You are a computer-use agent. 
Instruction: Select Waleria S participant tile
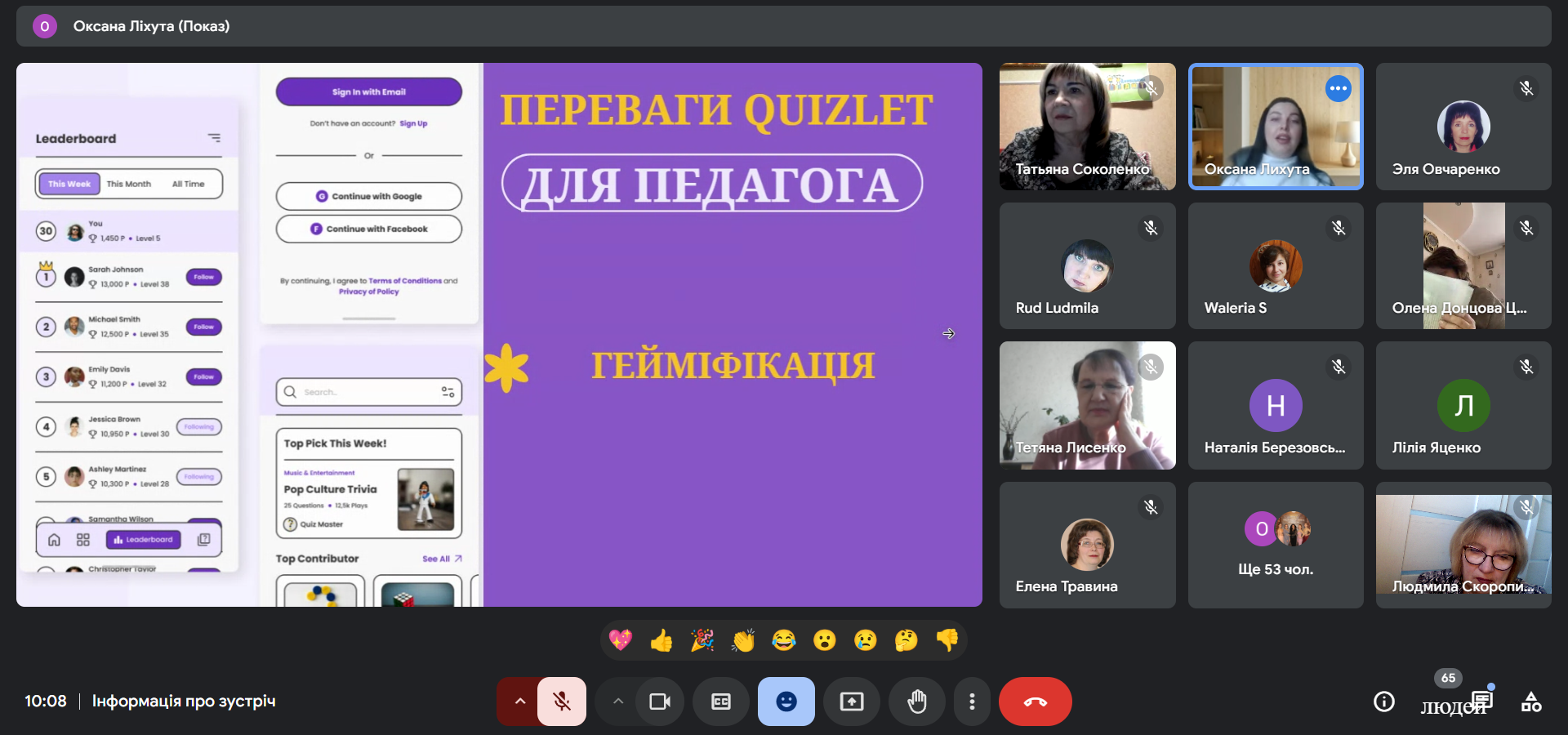point(1276,266)
